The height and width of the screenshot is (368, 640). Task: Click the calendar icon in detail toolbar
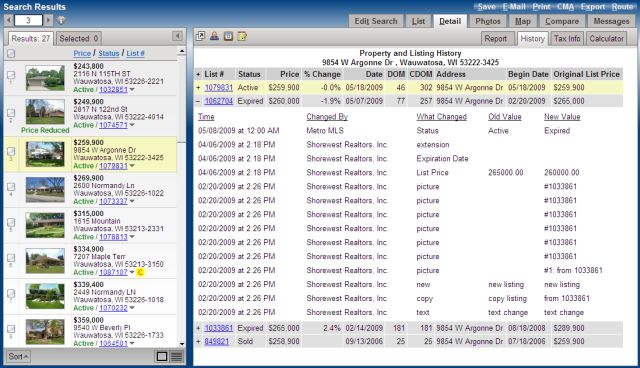coord(228,36)
